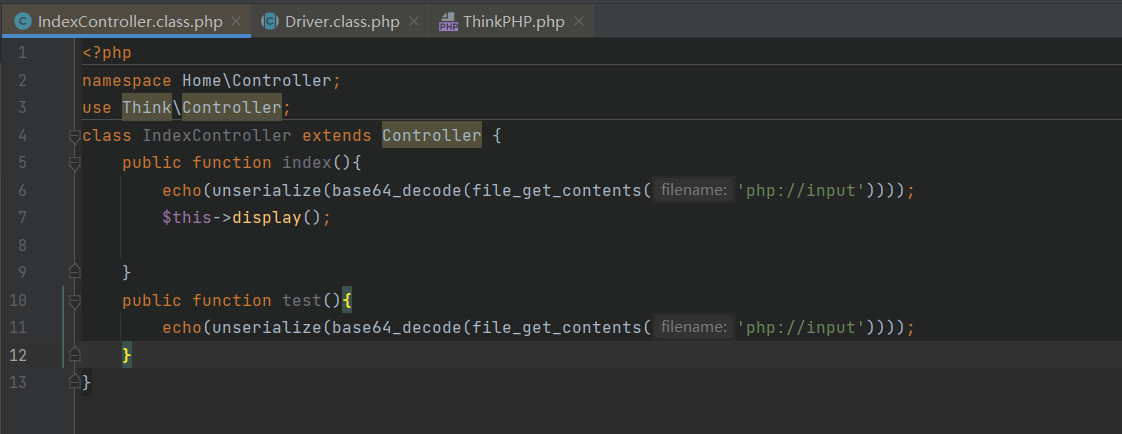Screen dimensions: 1122x434
Task: Collapse the IndexController class fold marker
Action: 74,135
